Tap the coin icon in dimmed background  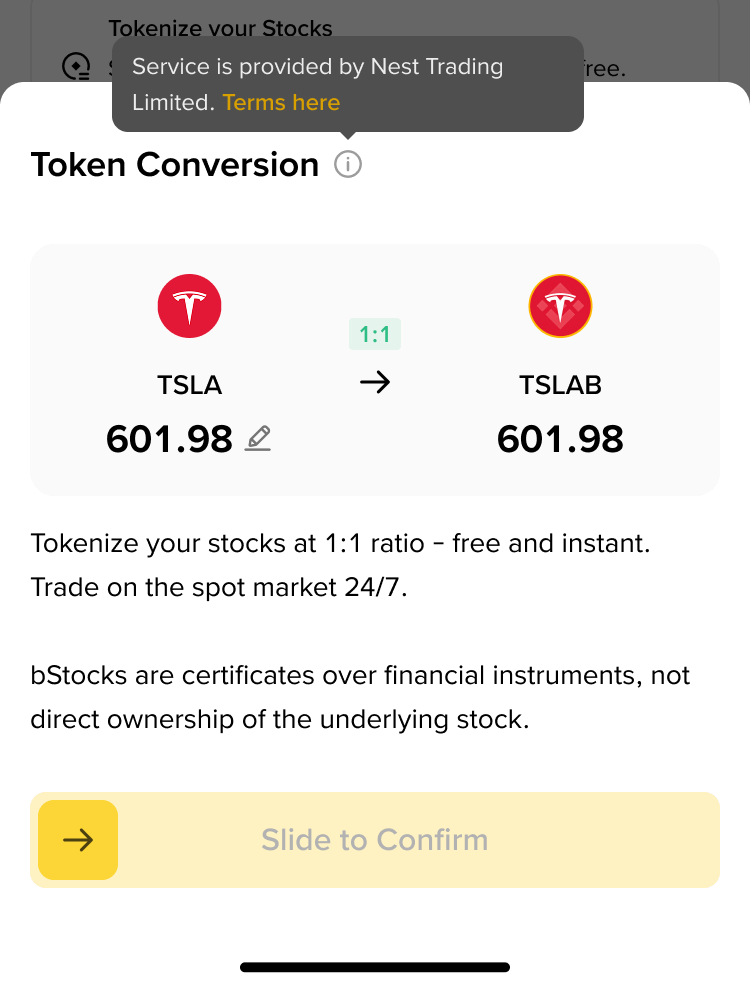(x=76, y=66)
